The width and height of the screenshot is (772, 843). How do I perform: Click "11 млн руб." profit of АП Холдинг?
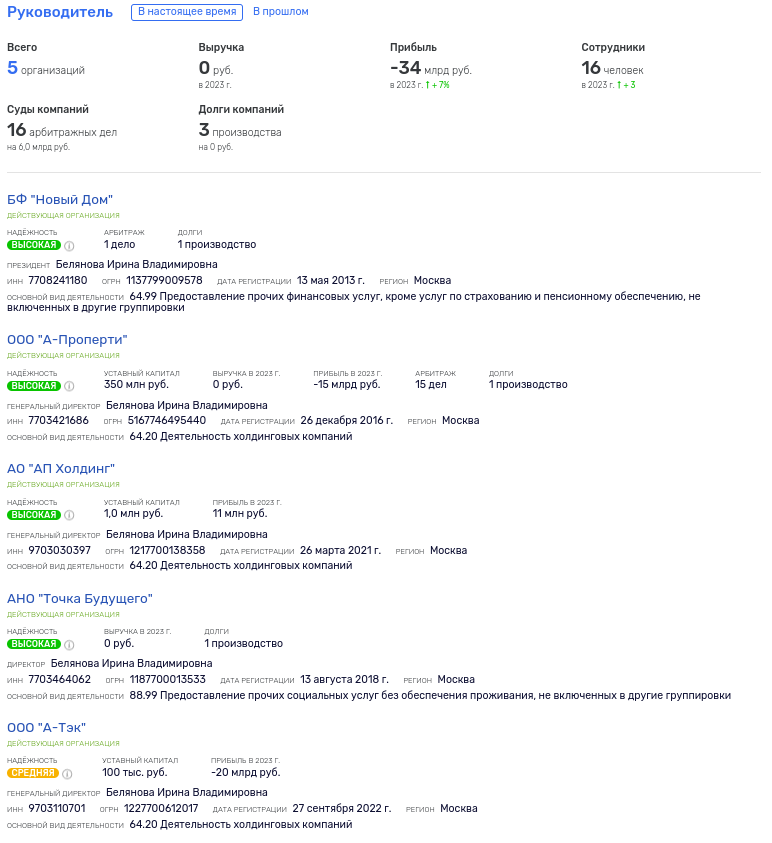coord(240,513)
